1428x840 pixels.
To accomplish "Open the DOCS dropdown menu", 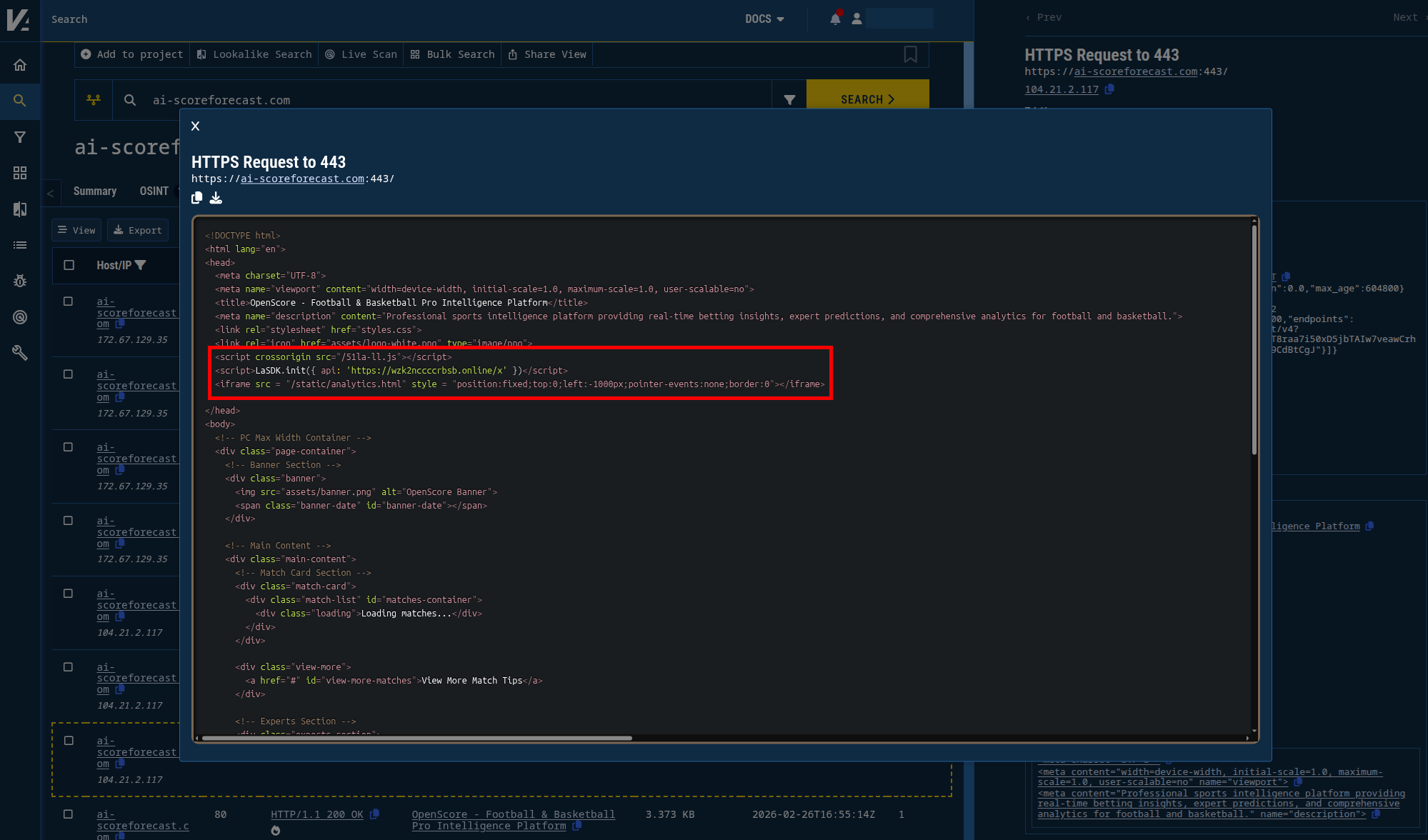I will click(764, 19).
